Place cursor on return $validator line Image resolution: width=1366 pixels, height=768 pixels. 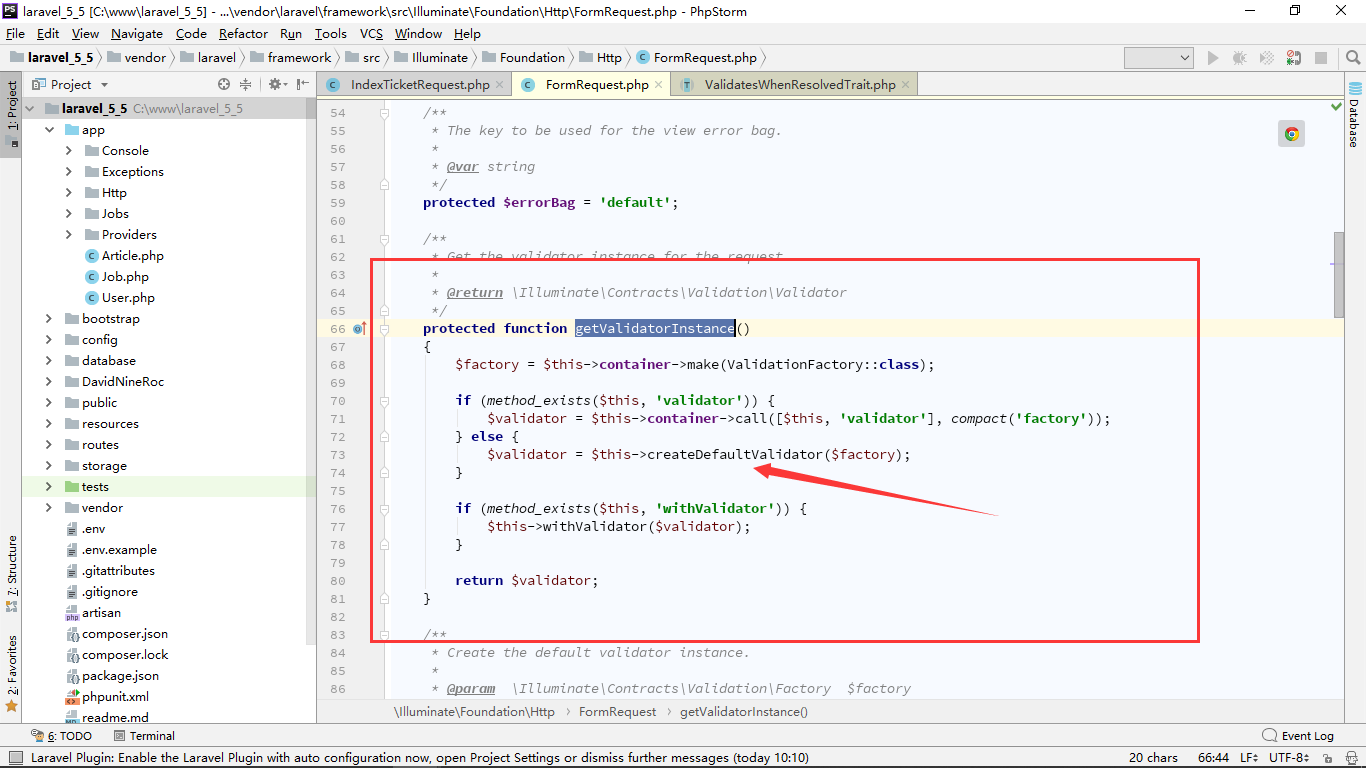click(x=526, y=580)
